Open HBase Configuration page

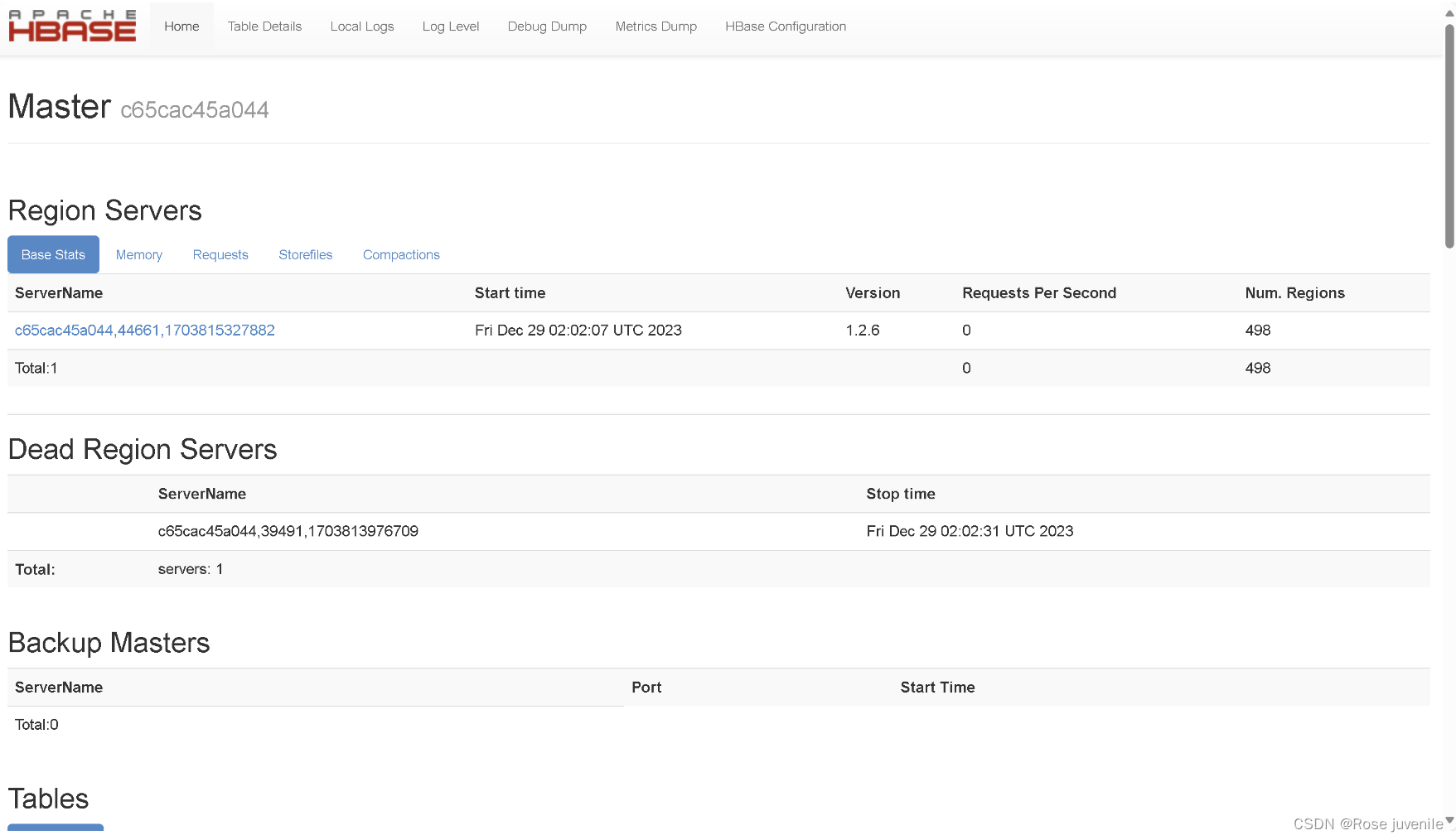click(x=786, y=27)
